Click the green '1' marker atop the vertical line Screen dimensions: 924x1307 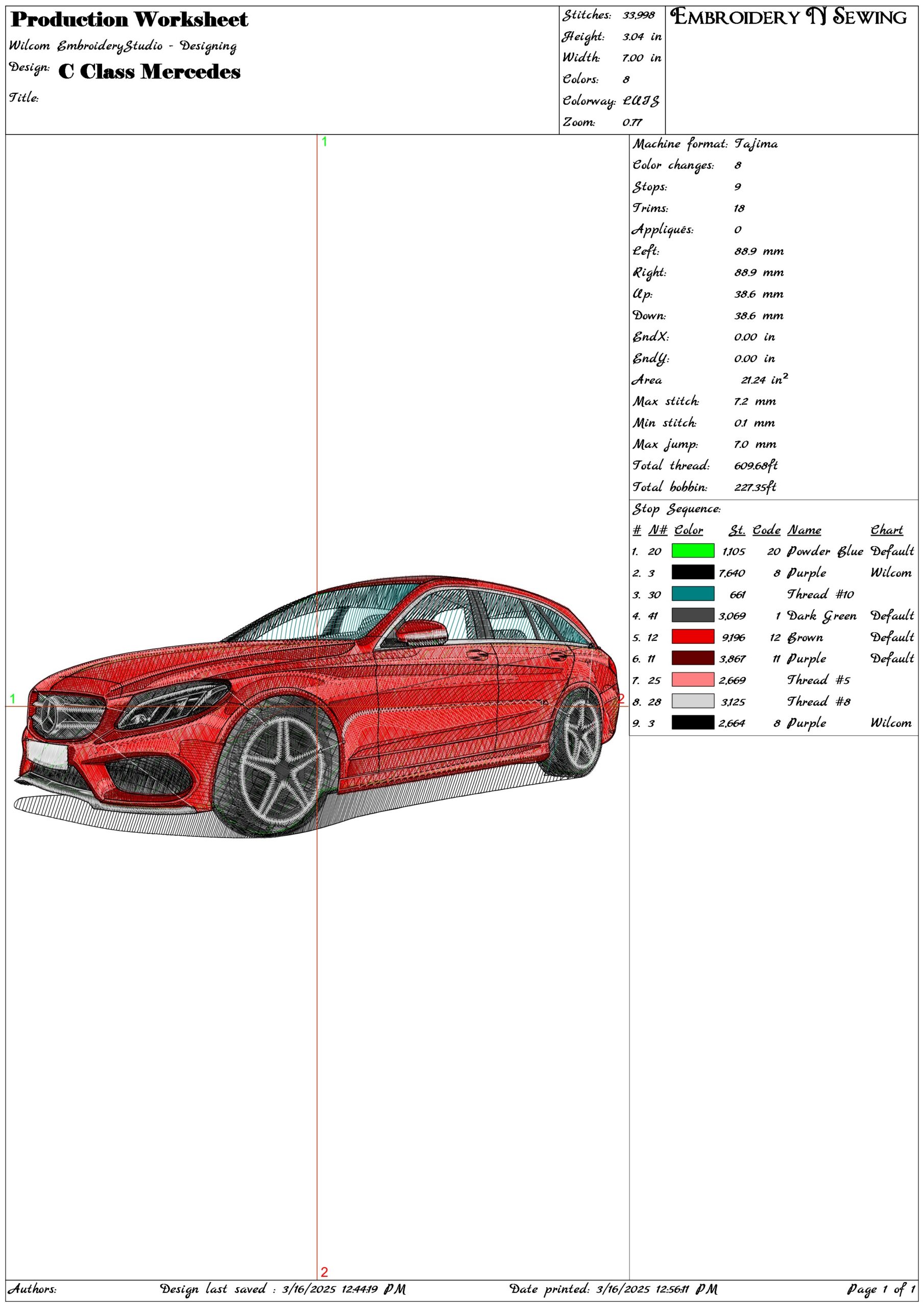coord(324,142)
